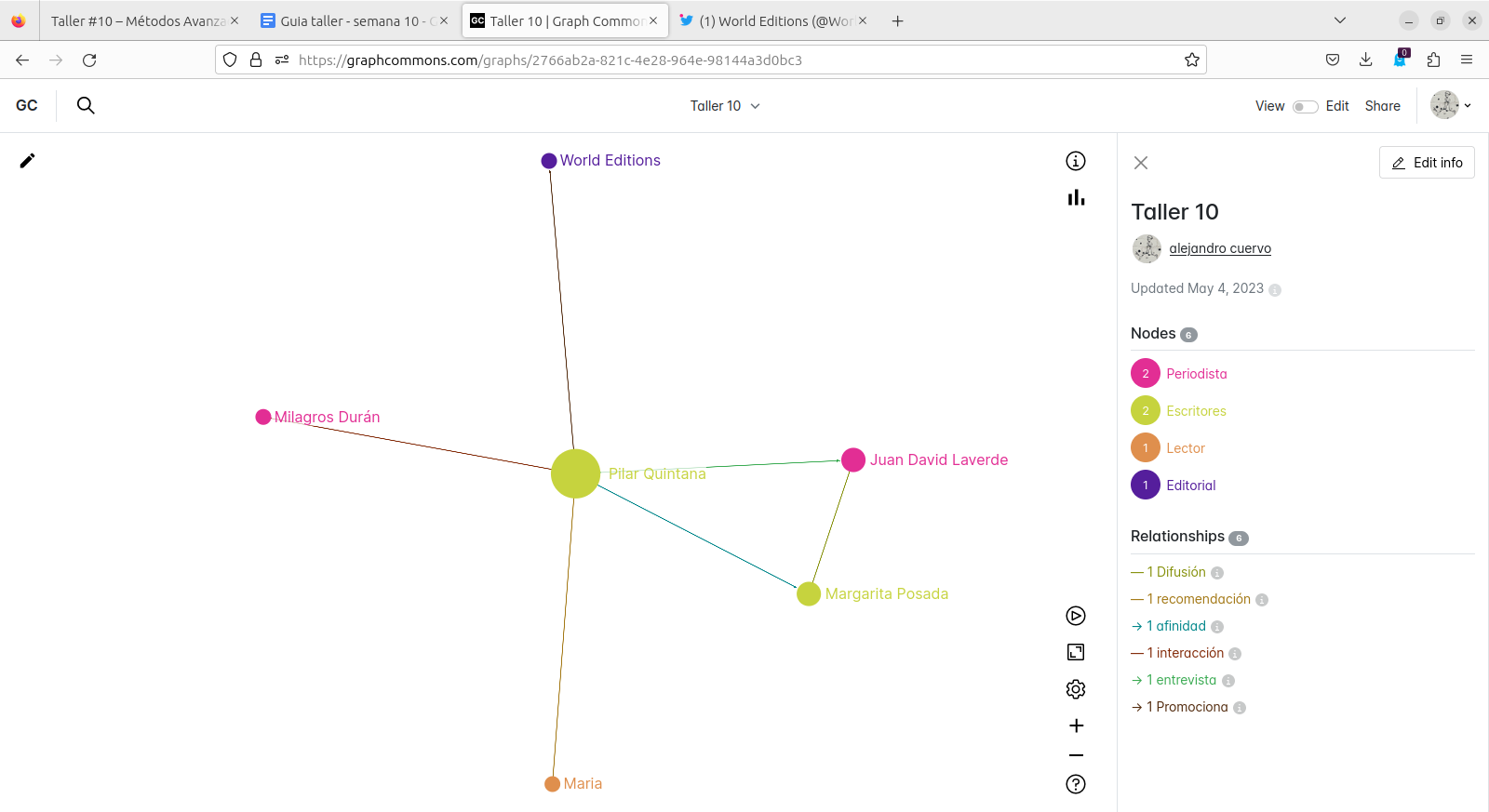Open the search magnifier in Graph Commons header
Viewport: 1489px width, 812px height.
coord(86,105)
